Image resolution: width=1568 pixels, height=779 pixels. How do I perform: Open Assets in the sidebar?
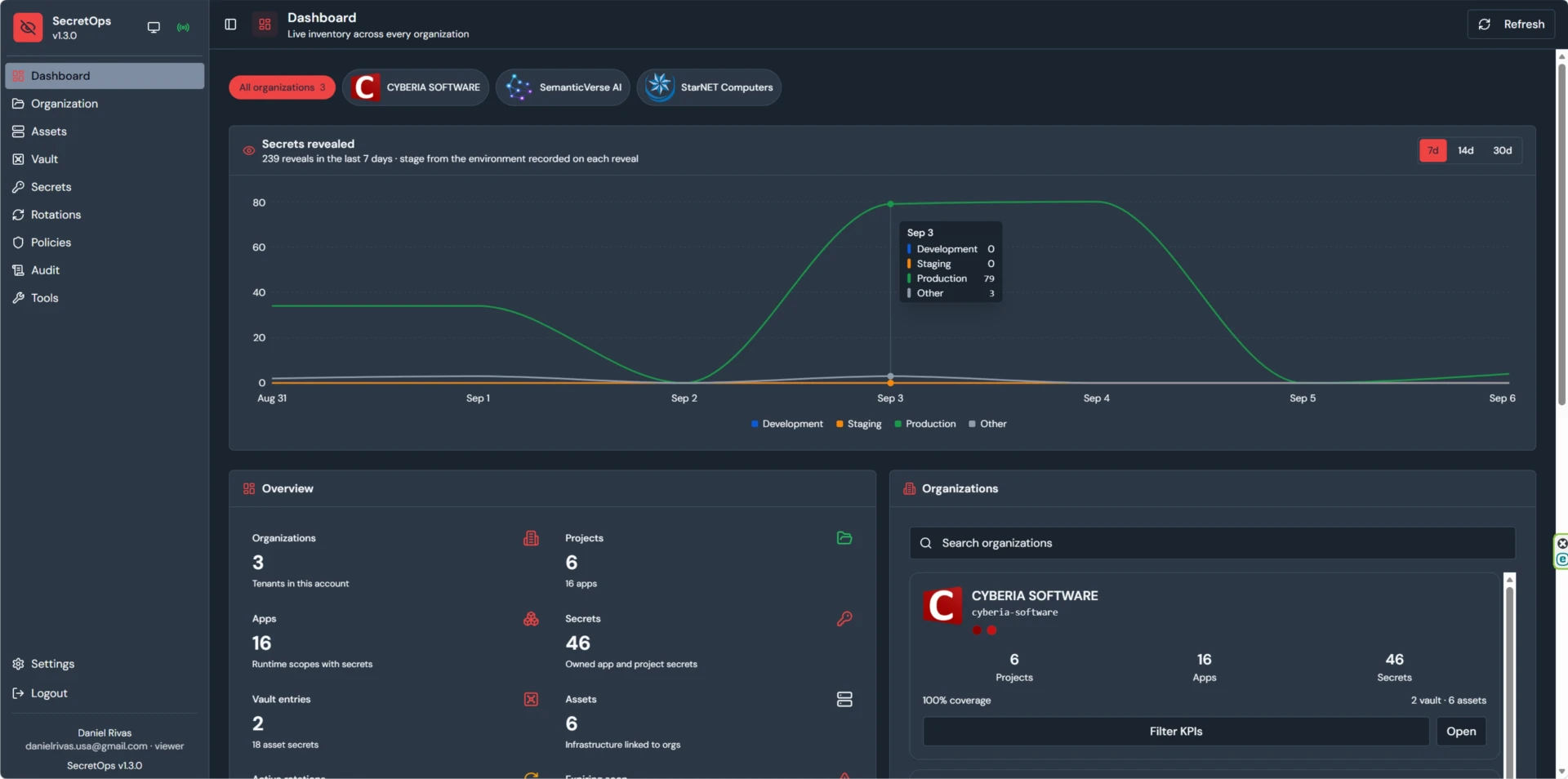point(105,131)
